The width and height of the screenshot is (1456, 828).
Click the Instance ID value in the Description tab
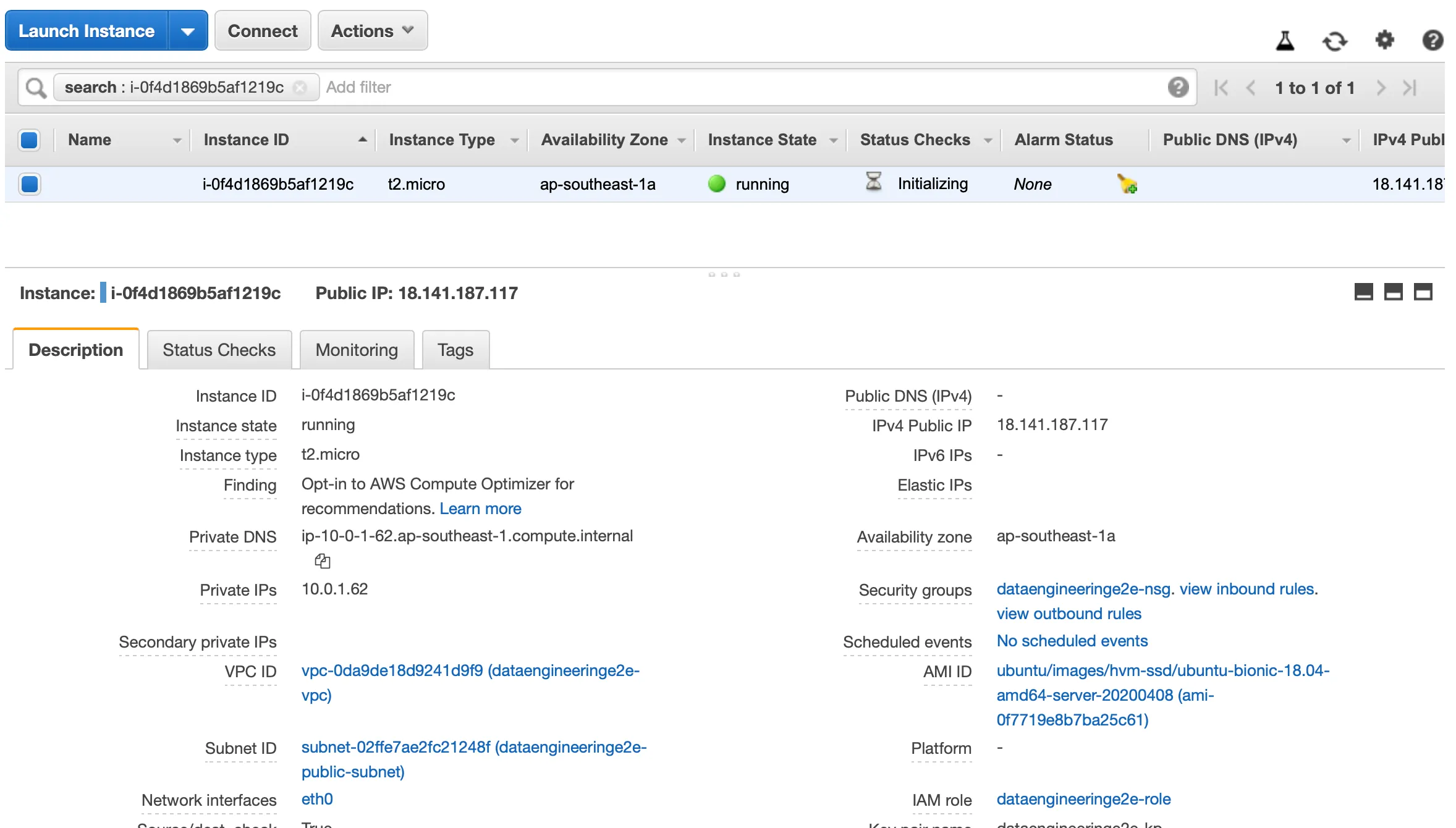pos(378,395)
